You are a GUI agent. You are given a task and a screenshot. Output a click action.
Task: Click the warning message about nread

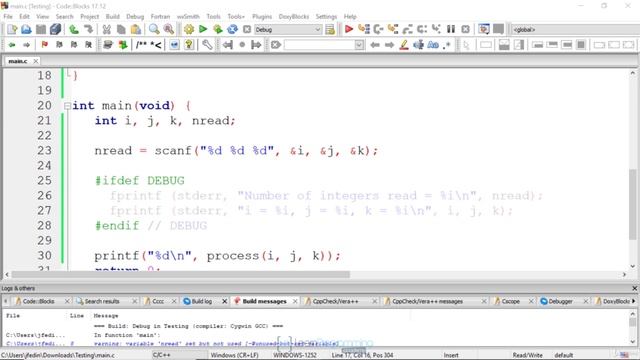coord(216,344)
